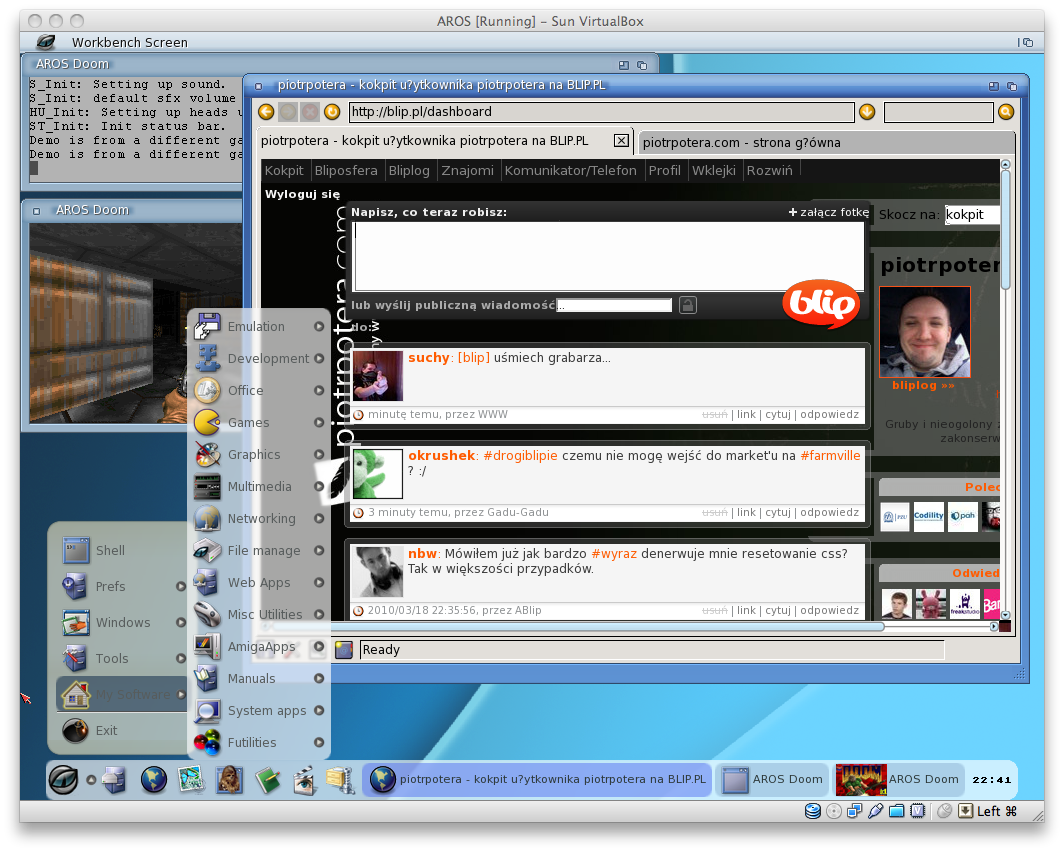Open the #farmville hashtag link
Viewport: 1064px width, 852px height.
tap(831, 455)
